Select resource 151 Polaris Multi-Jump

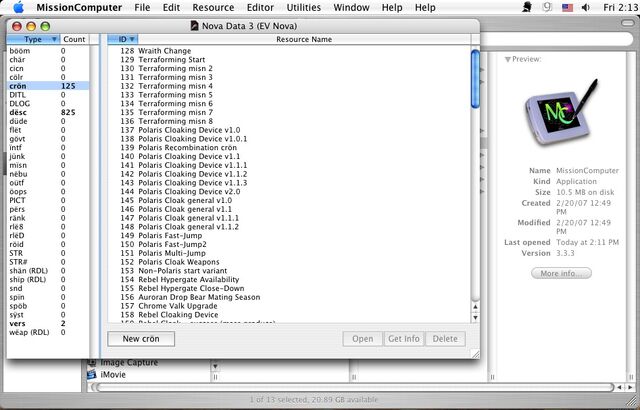click(289, 253)
